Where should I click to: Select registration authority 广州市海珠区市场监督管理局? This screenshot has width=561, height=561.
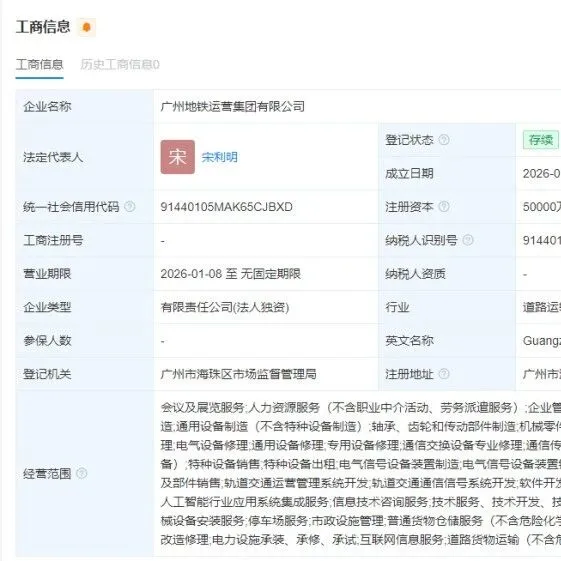point(238,374)
